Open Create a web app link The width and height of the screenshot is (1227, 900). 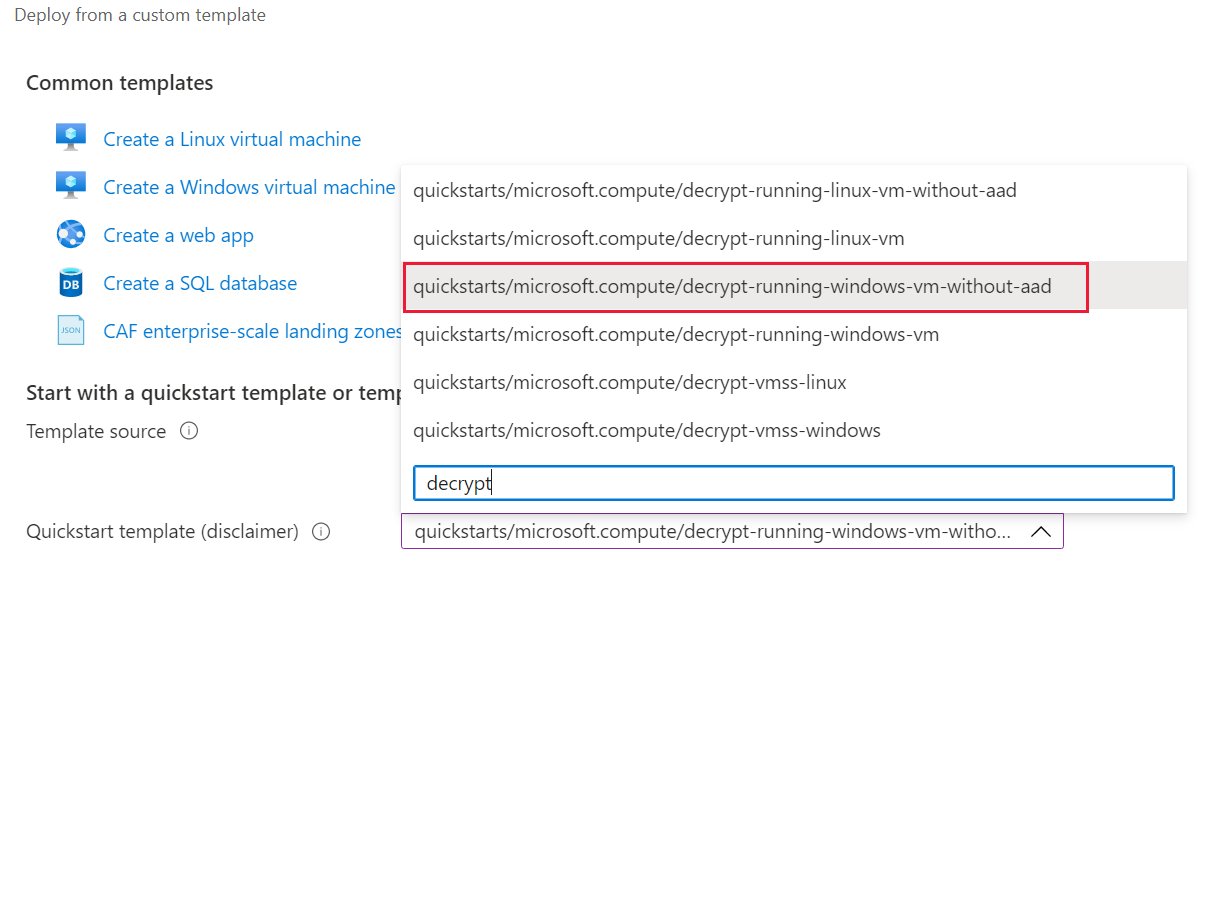[179, 235]
